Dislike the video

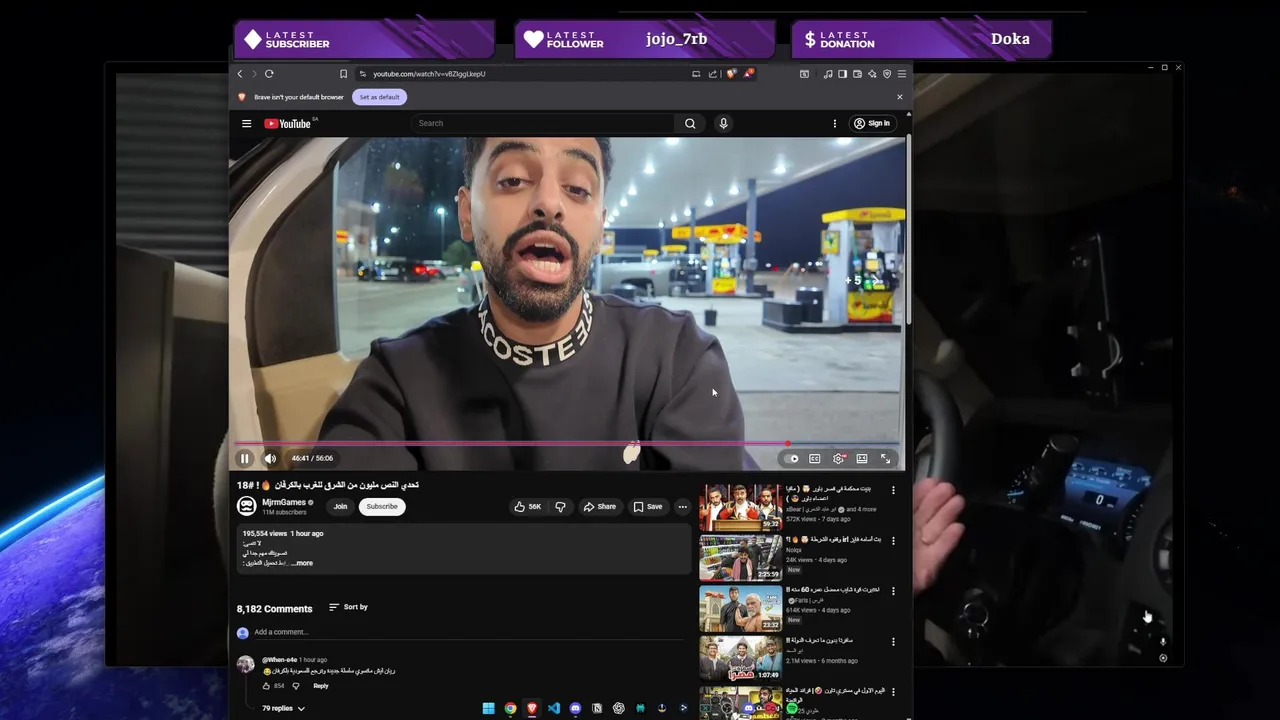(x=560, y=507)
